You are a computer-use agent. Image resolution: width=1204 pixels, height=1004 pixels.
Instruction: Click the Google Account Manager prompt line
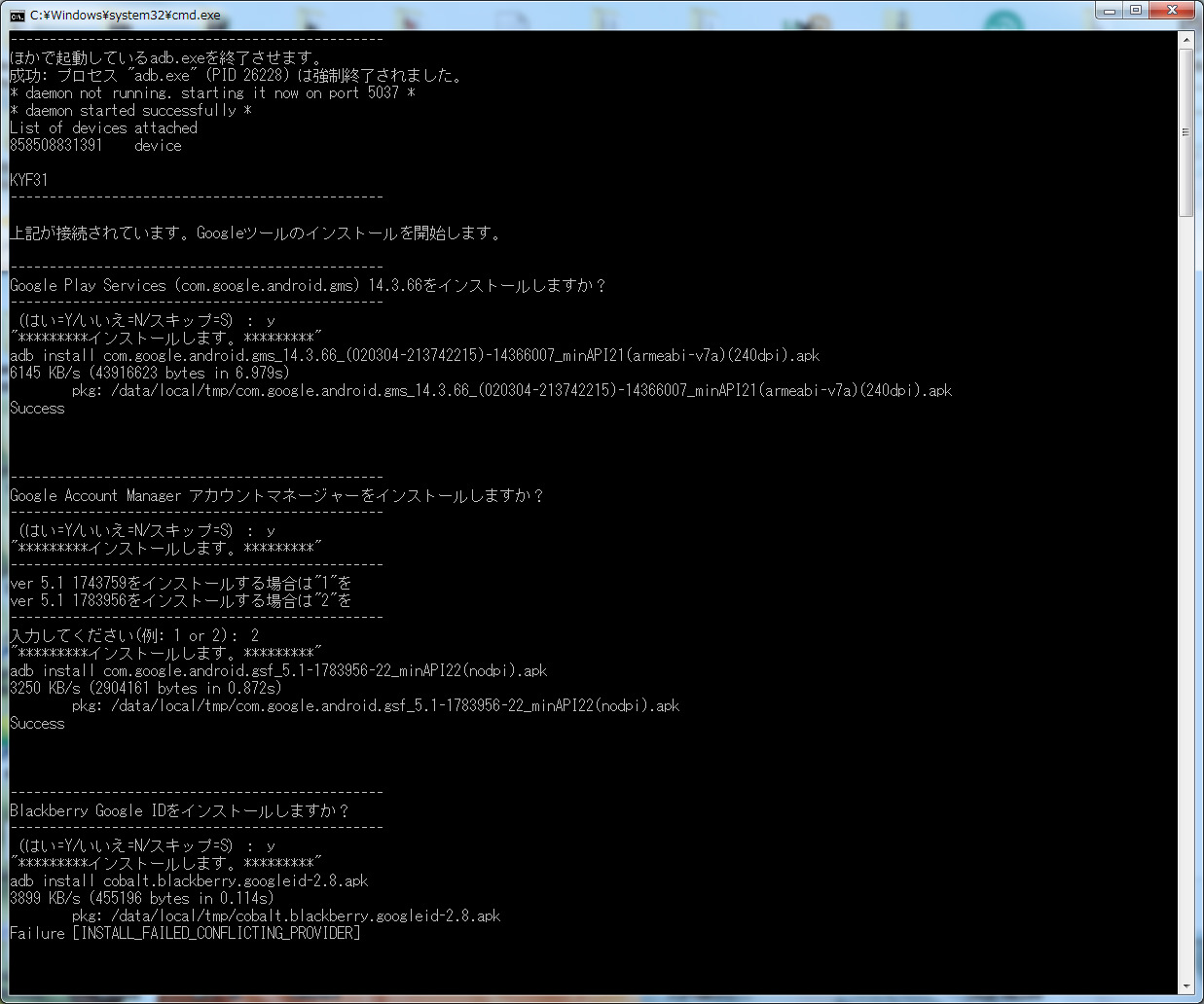point(276,495)
